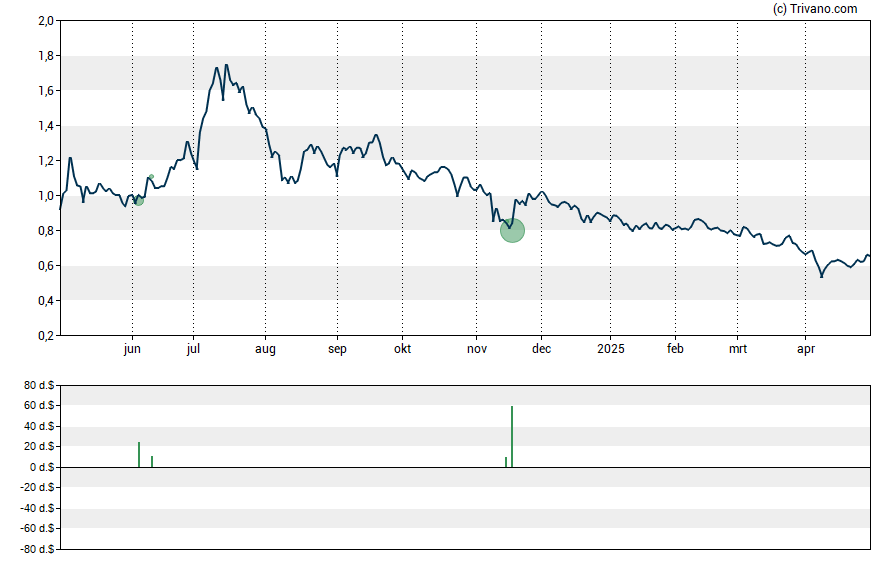
Task: Click the '-60 d.$' volume axis label
Action: tap(37, 528)
